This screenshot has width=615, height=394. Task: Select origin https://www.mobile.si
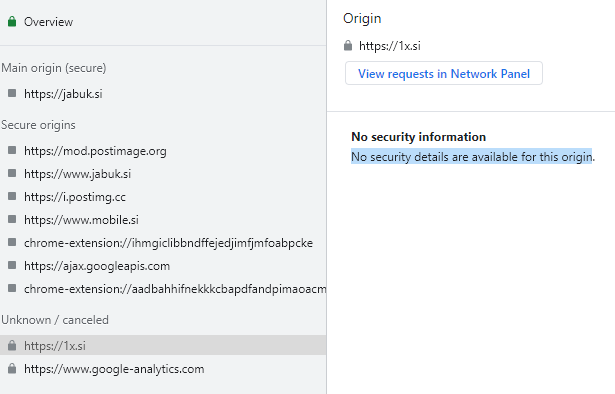(163, 220)
